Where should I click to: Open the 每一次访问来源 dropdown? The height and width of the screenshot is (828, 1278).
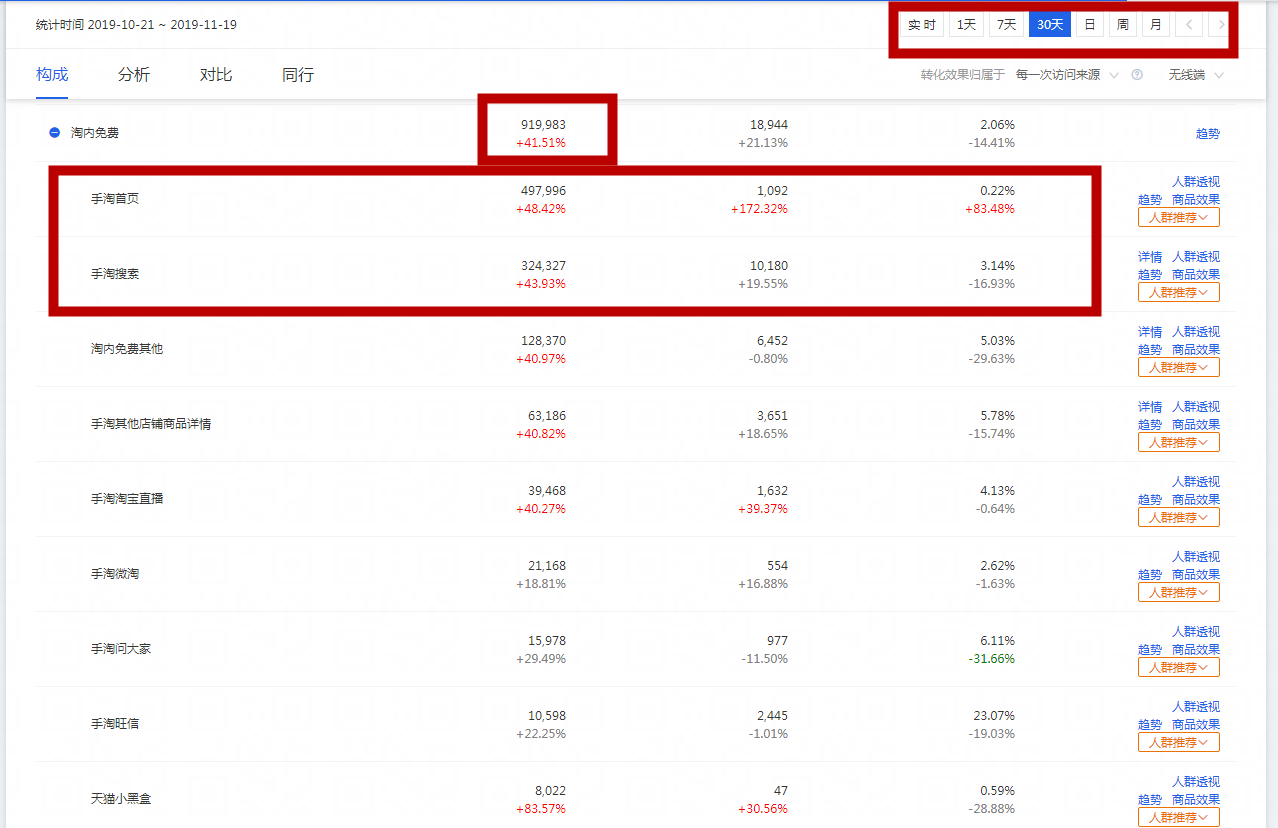[1066, 75]
